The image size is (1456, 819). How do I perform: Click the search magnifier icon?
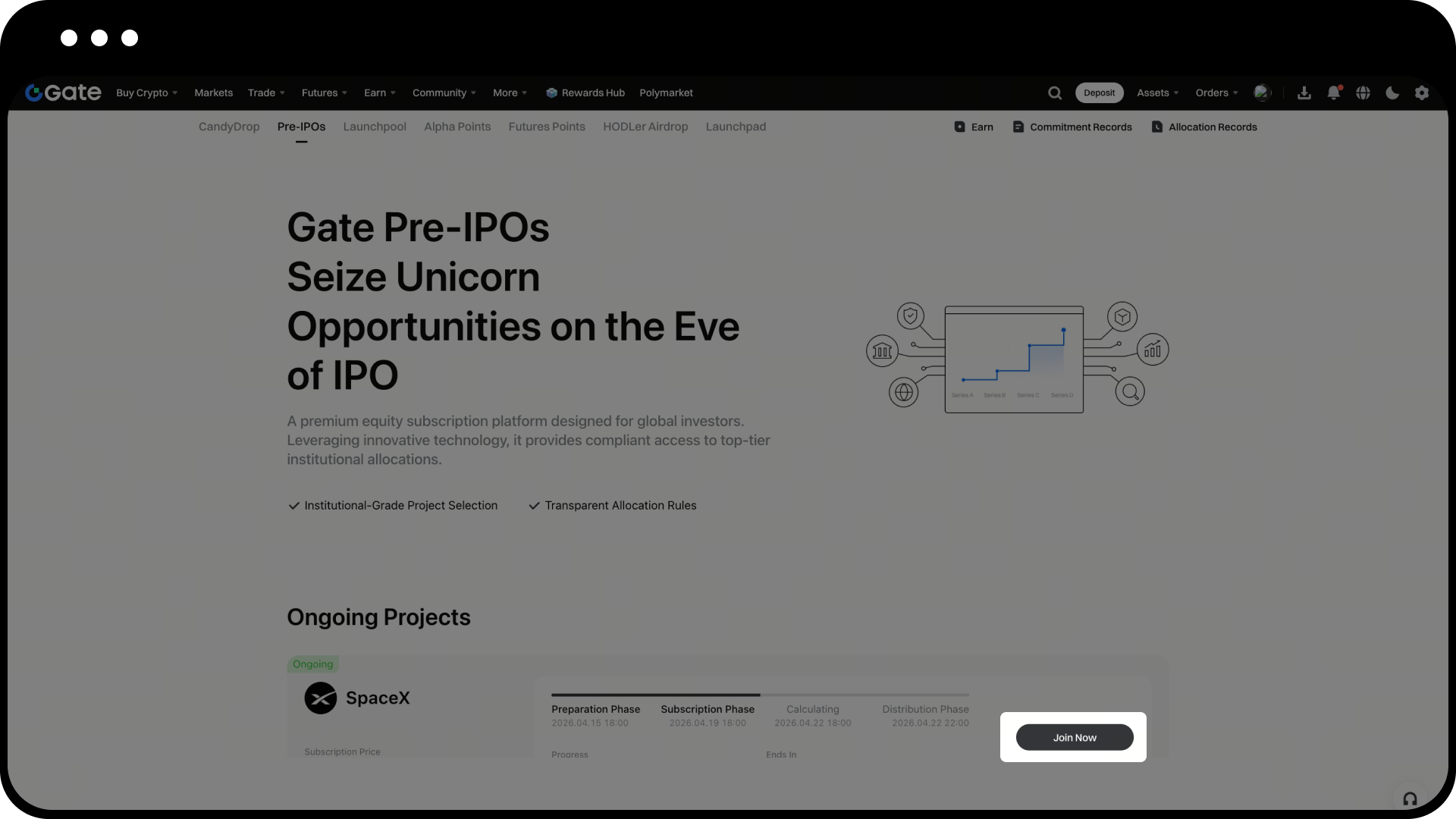1055,93
